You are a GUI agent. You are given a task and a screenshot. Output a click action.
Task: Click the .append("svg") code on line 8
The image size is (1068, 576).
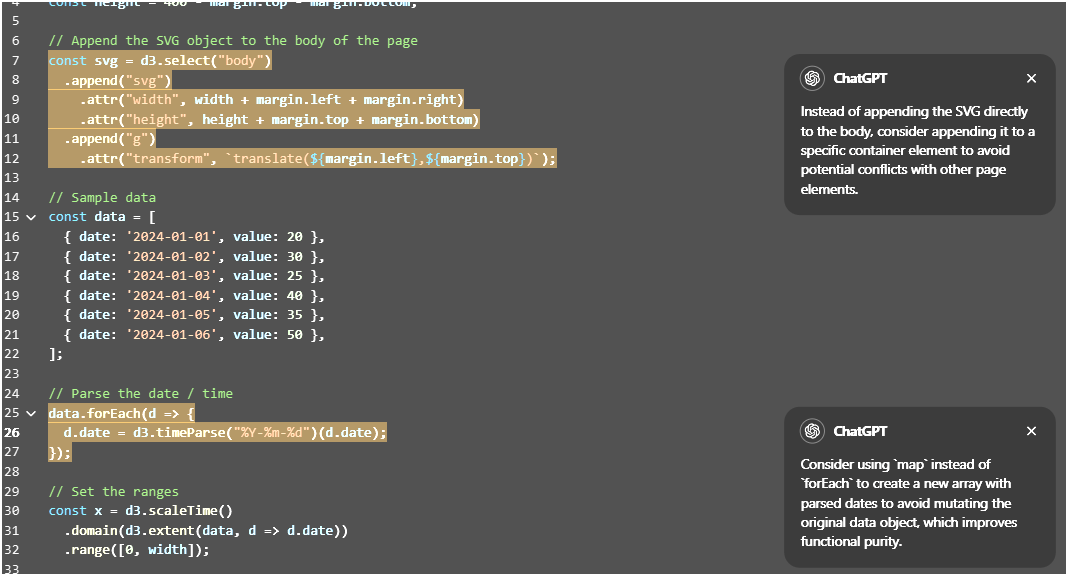117,80
